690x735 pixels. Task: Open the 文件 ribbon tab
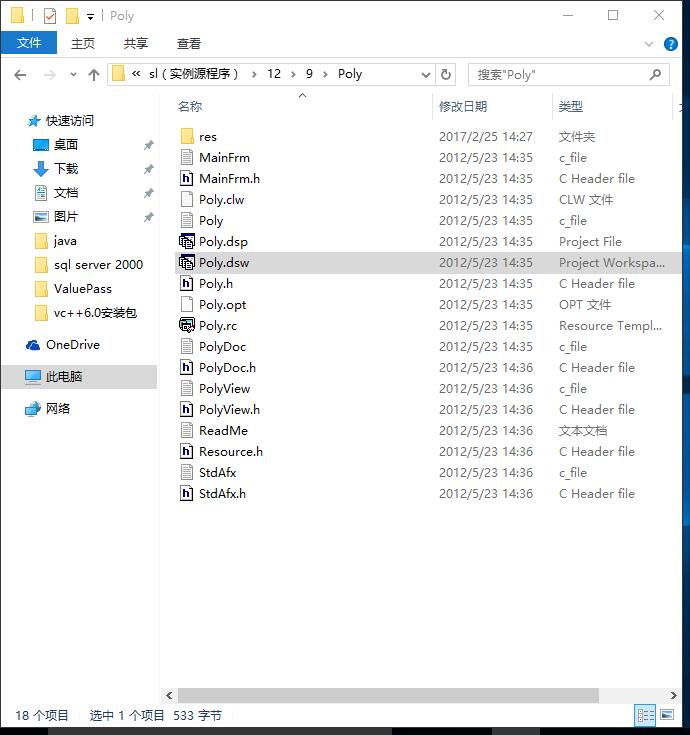point(29,43)
